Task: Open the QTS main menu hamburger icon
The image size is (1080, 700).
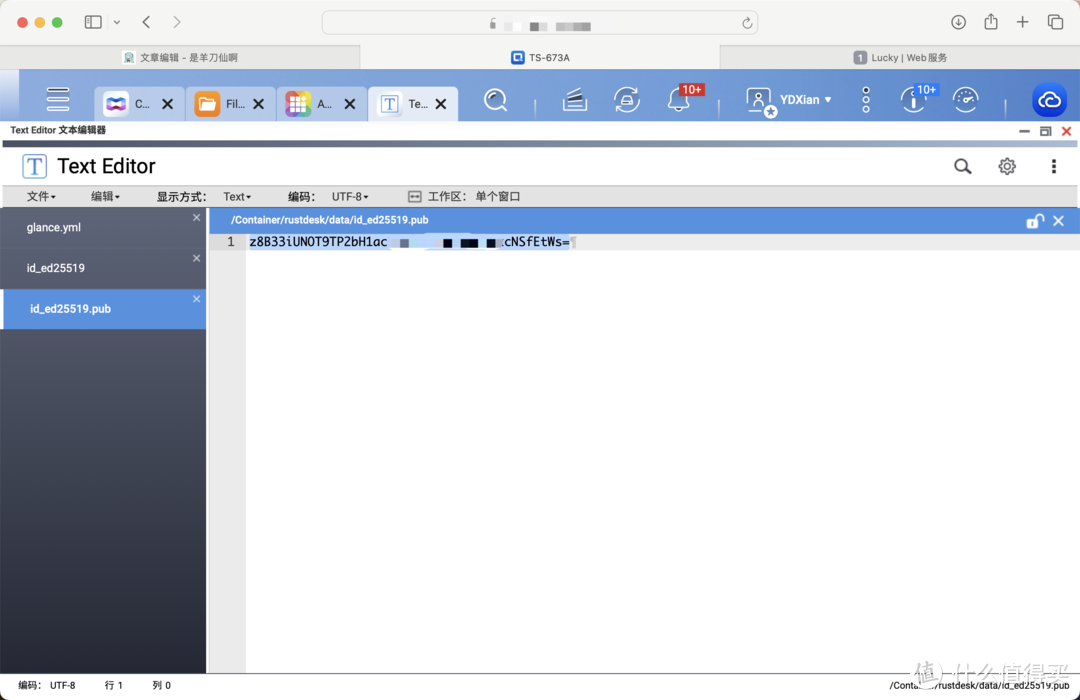Action: [58, 100]
